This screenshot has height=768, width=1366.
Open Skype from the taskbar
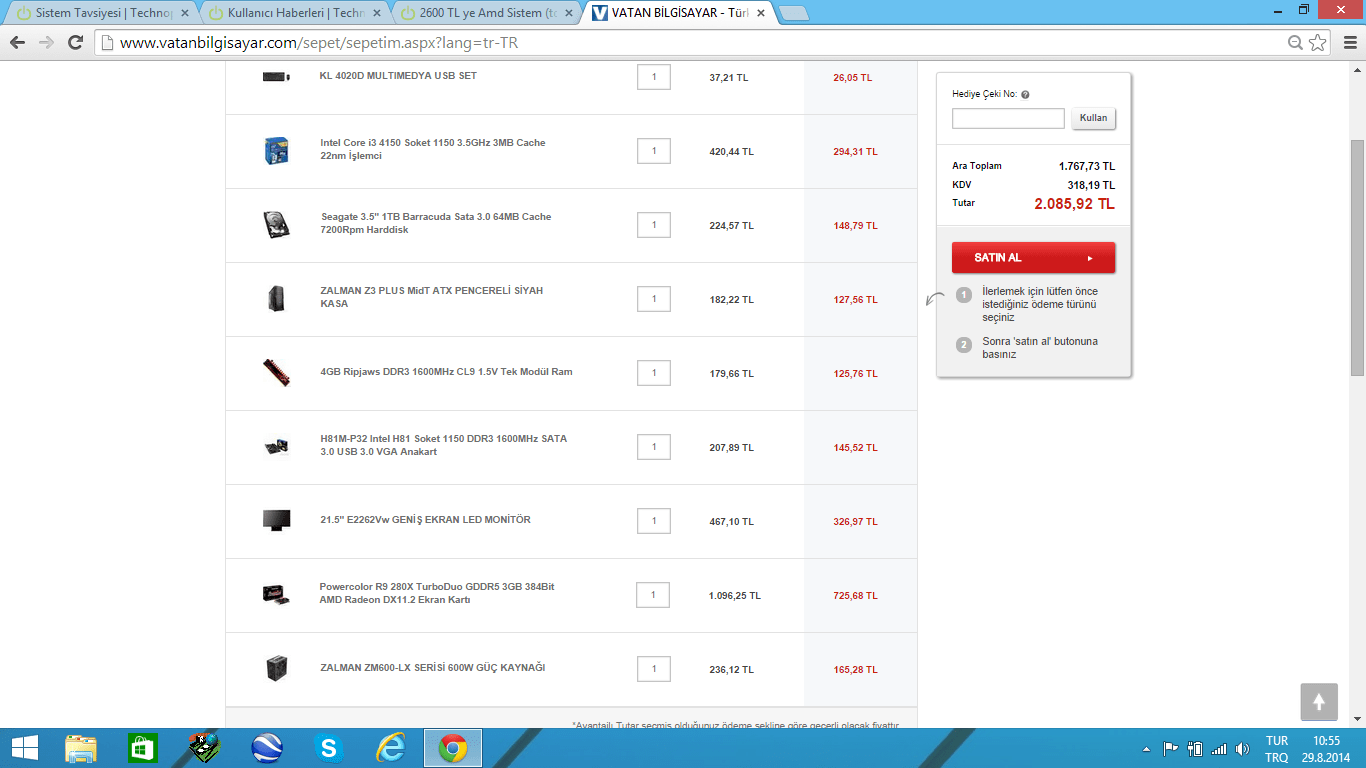[x=328, y=748]
